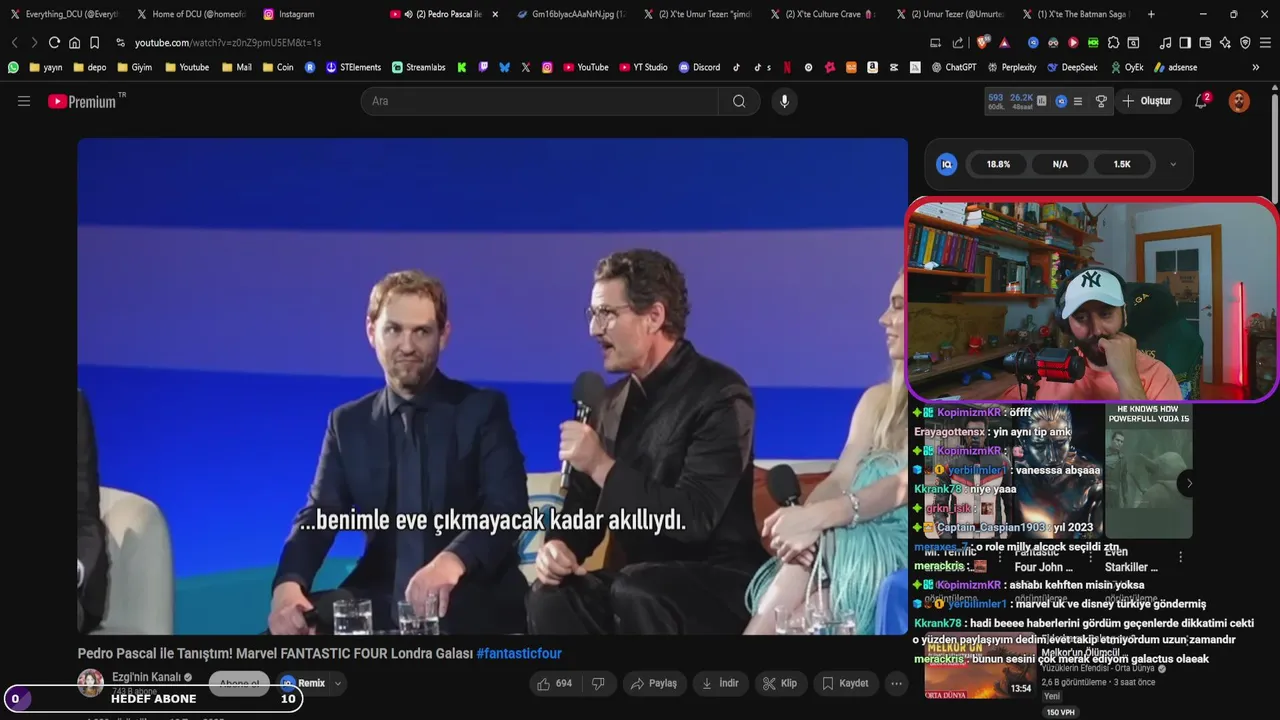The width and height of the screenshot is (1280, 720).
Task: Open the ChatGPT bookmark
Action: pyautogui.click(x=953, y=67)
